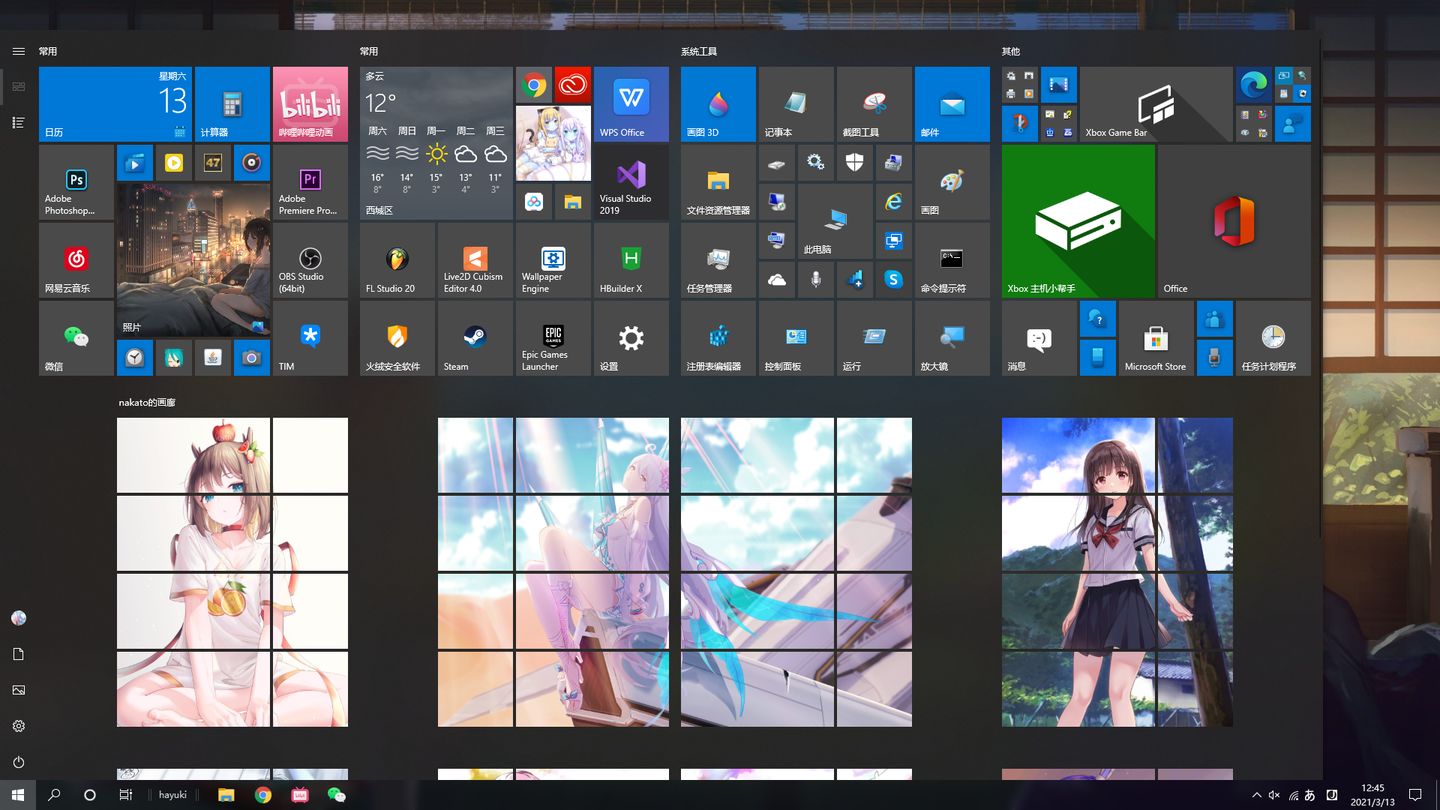Viewport: 1440px width, 810px height.
Task: Open 画图 3D tile
Action: coord(718,104)
